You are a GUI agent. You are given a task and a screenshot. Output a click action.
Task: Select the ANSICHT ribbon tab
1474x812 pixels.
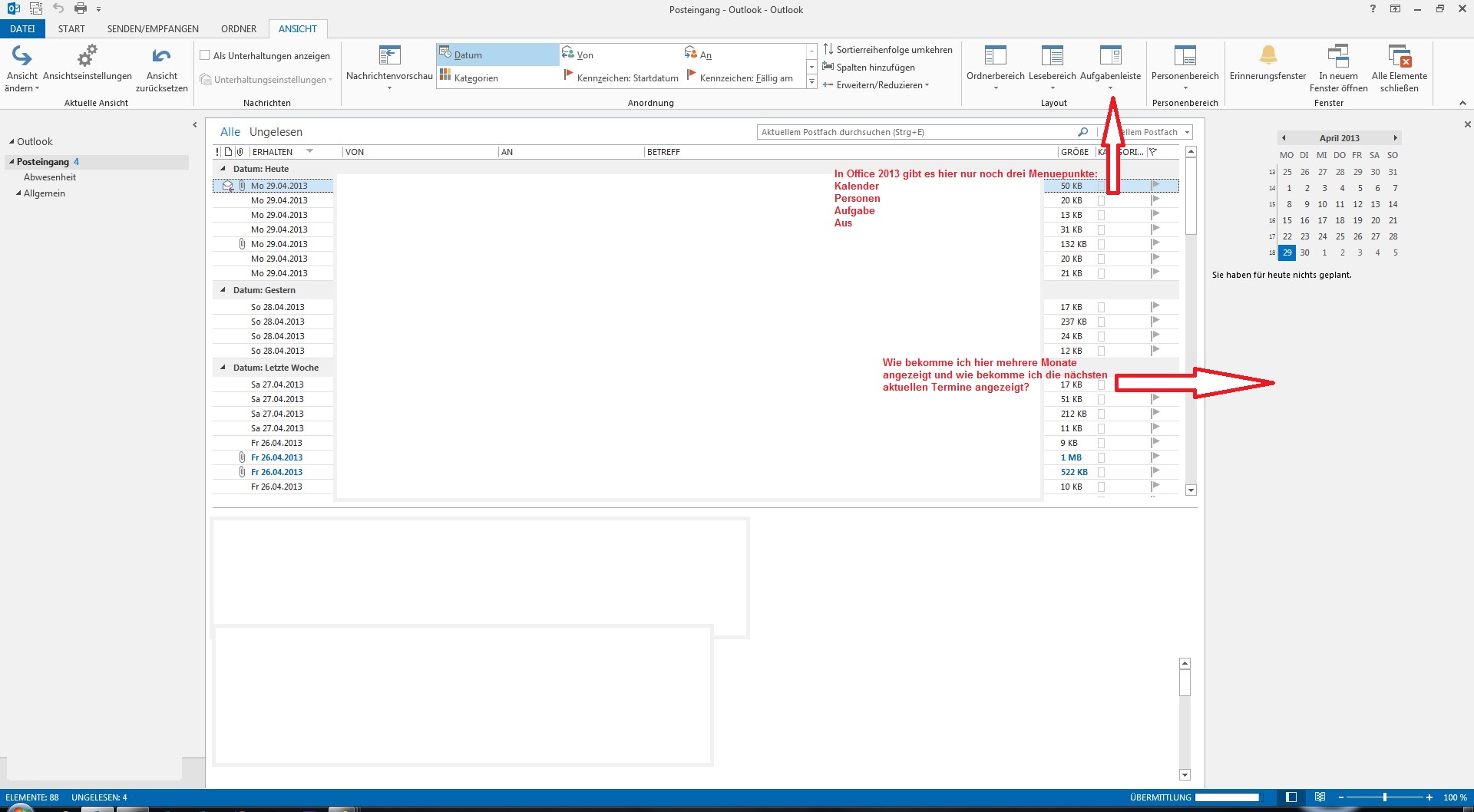coord(298,28)
